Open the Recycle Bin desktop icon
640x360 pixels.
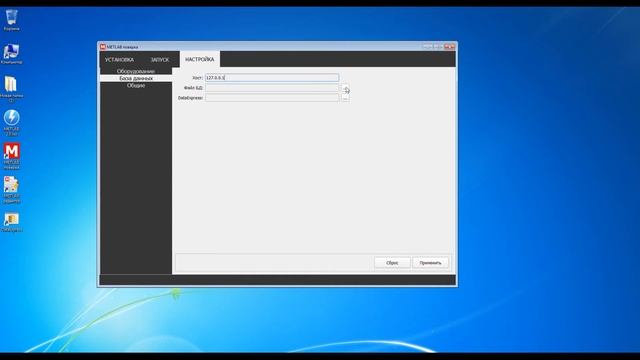tap(11, 20)
